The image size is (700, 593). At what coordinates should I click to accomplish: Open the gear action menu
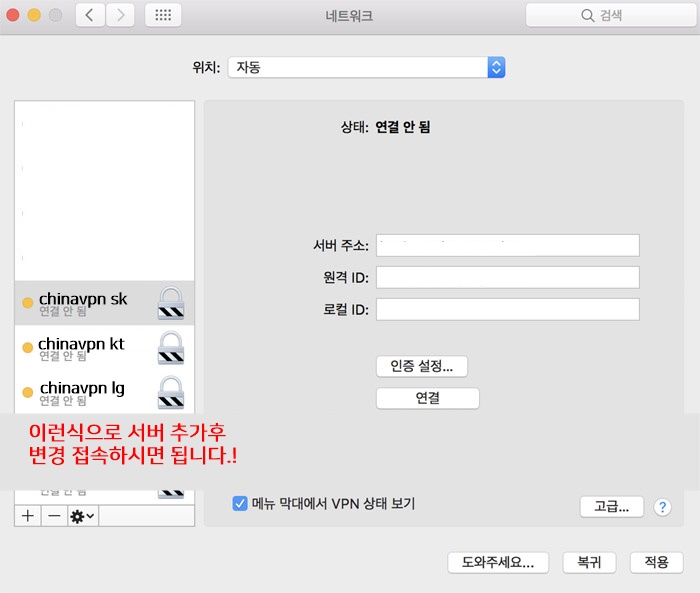pyautogui.click(x=82, y=515)
